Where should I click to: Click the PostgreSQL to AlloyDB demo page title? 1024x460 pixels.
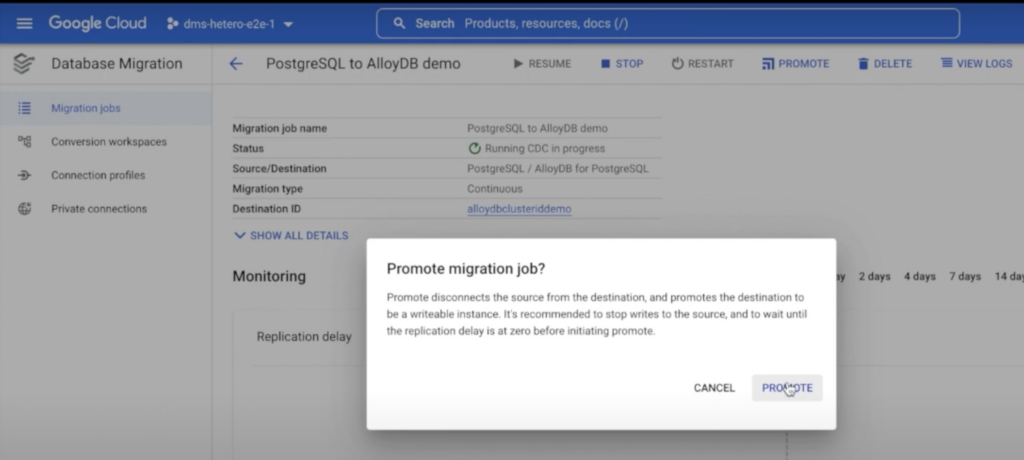pos(363,64)
